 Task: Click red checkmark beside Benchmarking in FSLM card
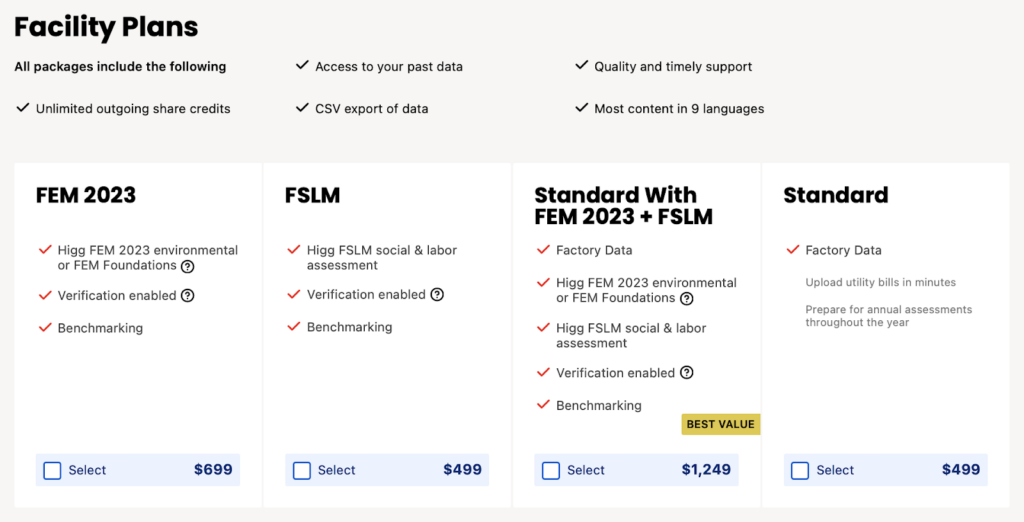294,326
